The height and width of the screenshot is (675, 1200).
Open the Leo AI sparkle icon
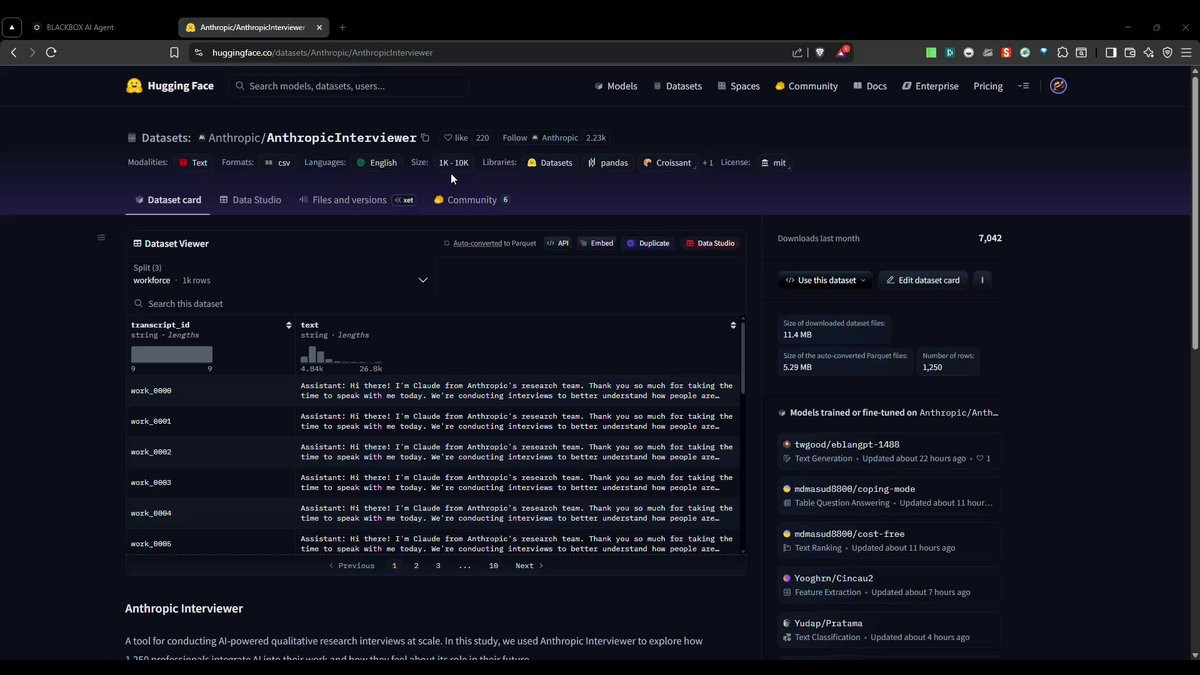(x=1148, y=53)
